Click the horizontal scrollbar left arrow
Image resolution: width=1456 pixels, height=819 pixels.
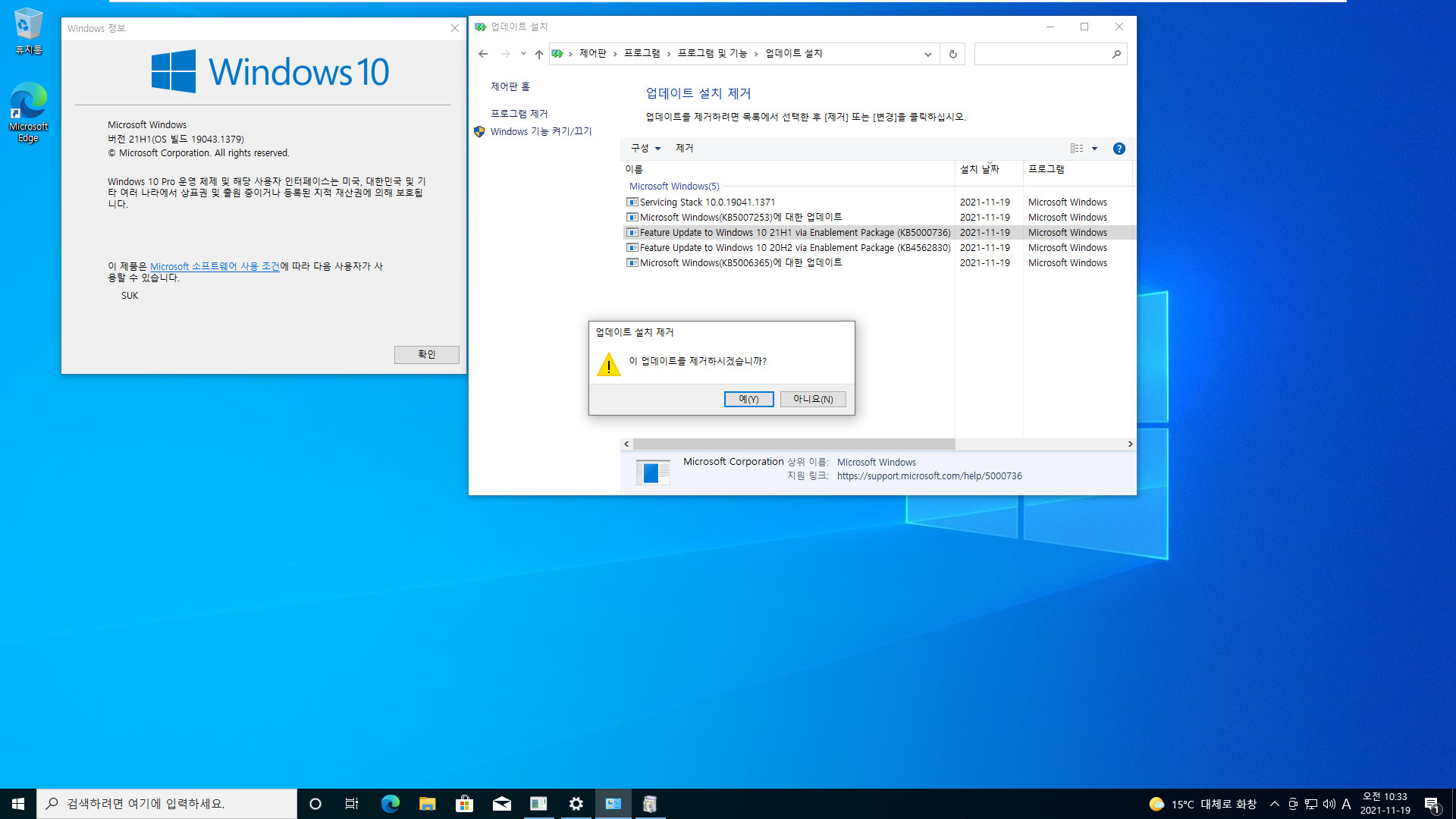(626, 444)
